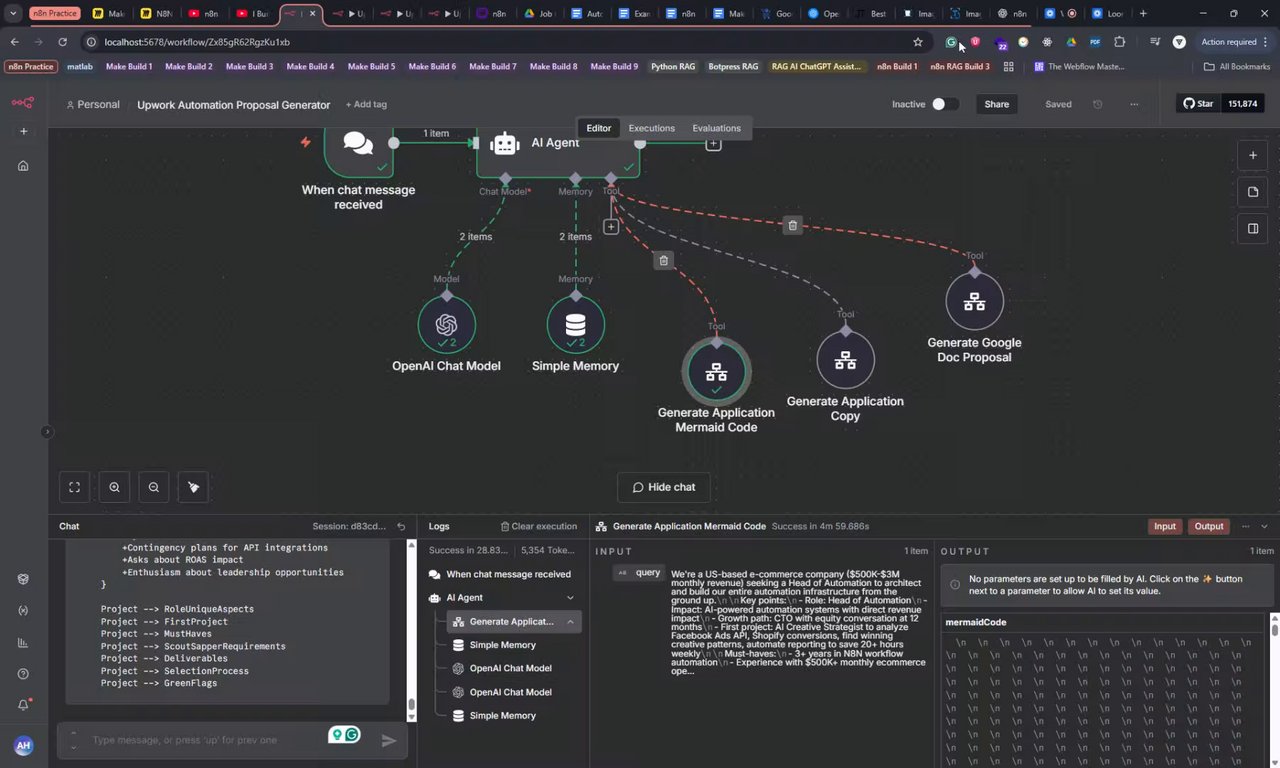Click the Add tag link
Image resolution: width=1280 pixels, height=768 pixels.
366,104
